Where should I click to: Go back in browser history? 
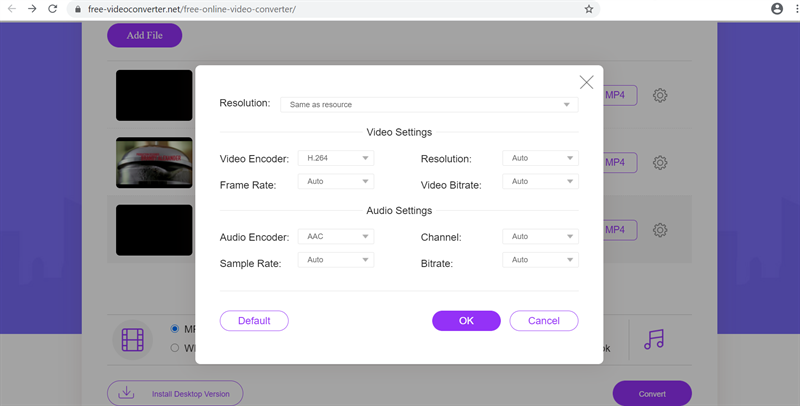(11, 9)
